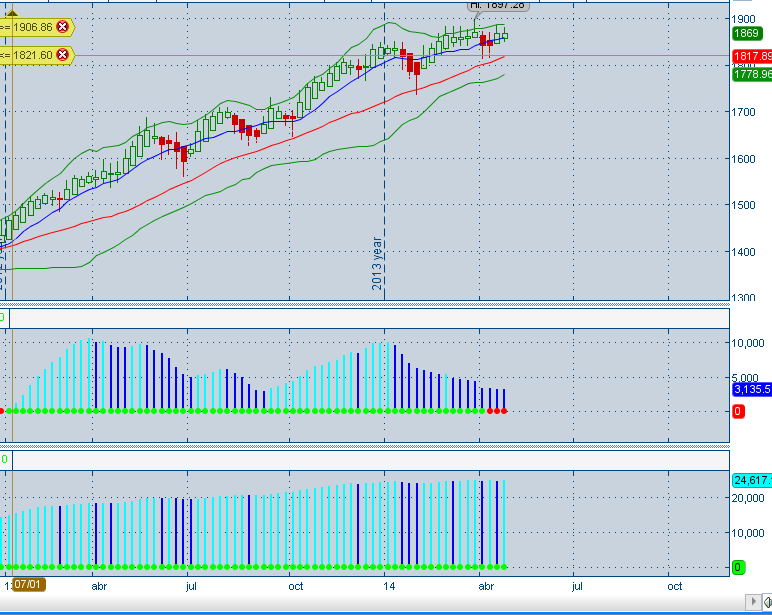Click the speaker-like icon beside scroll arrow
The image size is (772, 615).
pos(767,601)
